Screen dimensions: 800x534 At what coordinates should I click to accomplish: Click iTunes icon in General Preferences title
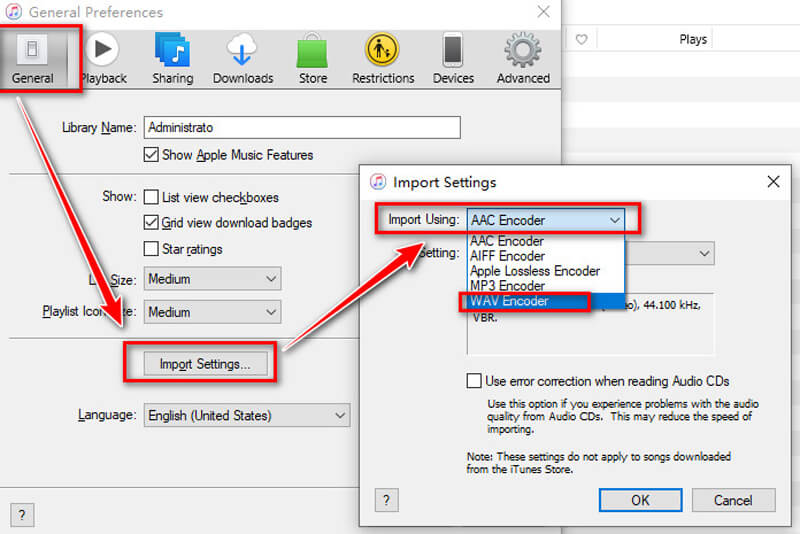click(14, 12)
